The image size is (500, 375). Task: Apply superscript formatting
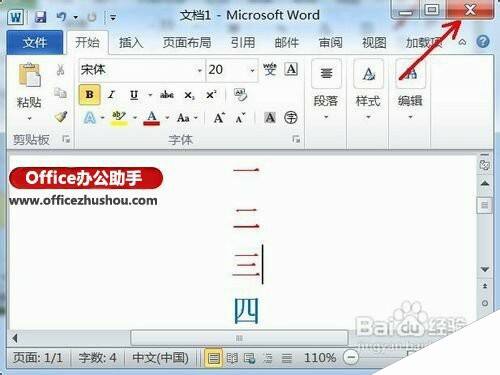click(x=211, y=95)
